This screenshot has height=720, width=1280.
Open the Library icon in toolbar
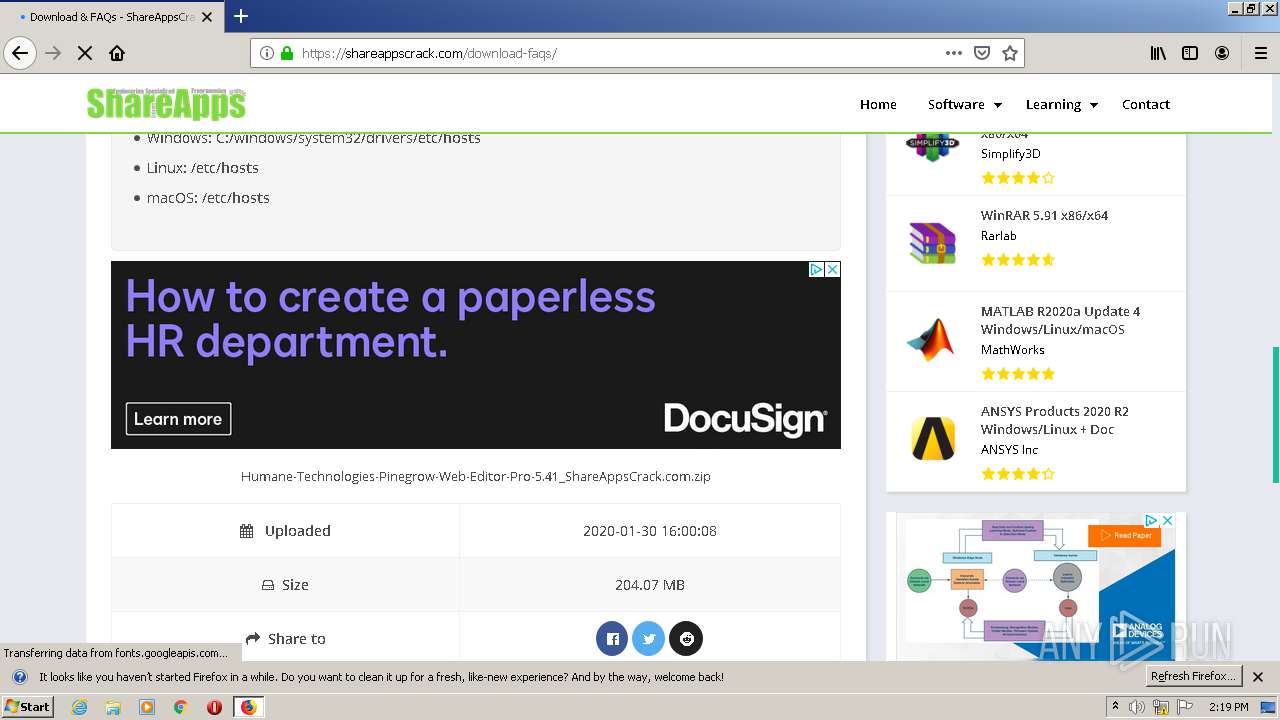tap(1158, 53)
